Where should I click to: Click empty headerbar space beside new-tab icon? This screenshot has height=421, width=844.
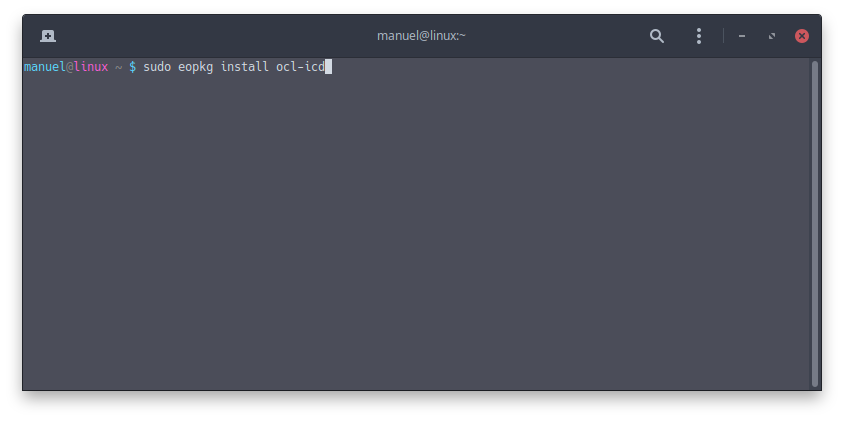pos(215,36)
